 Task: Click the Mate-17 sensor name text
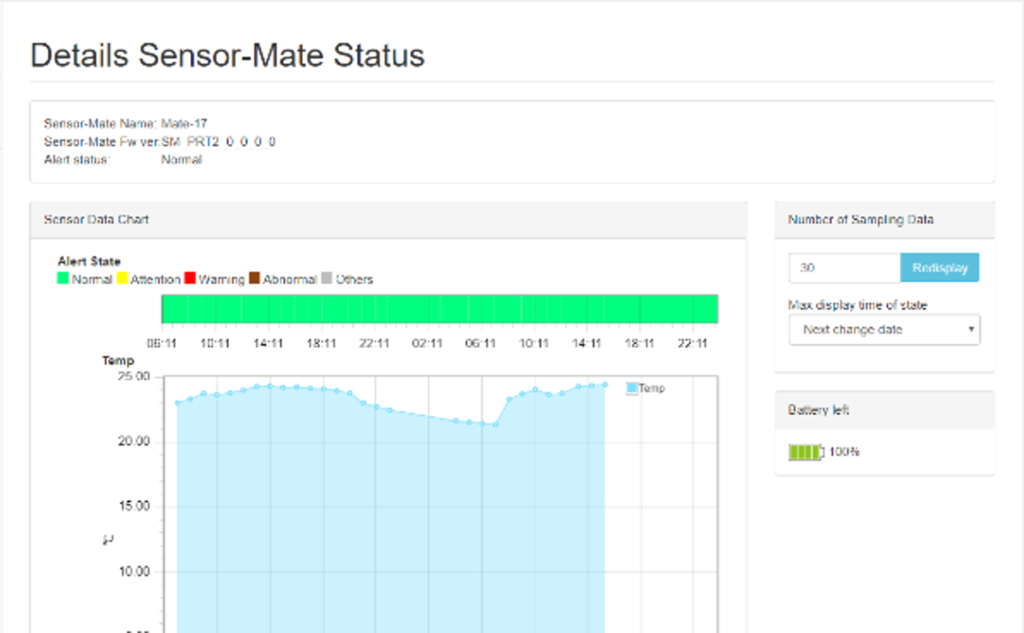point(184,124)
